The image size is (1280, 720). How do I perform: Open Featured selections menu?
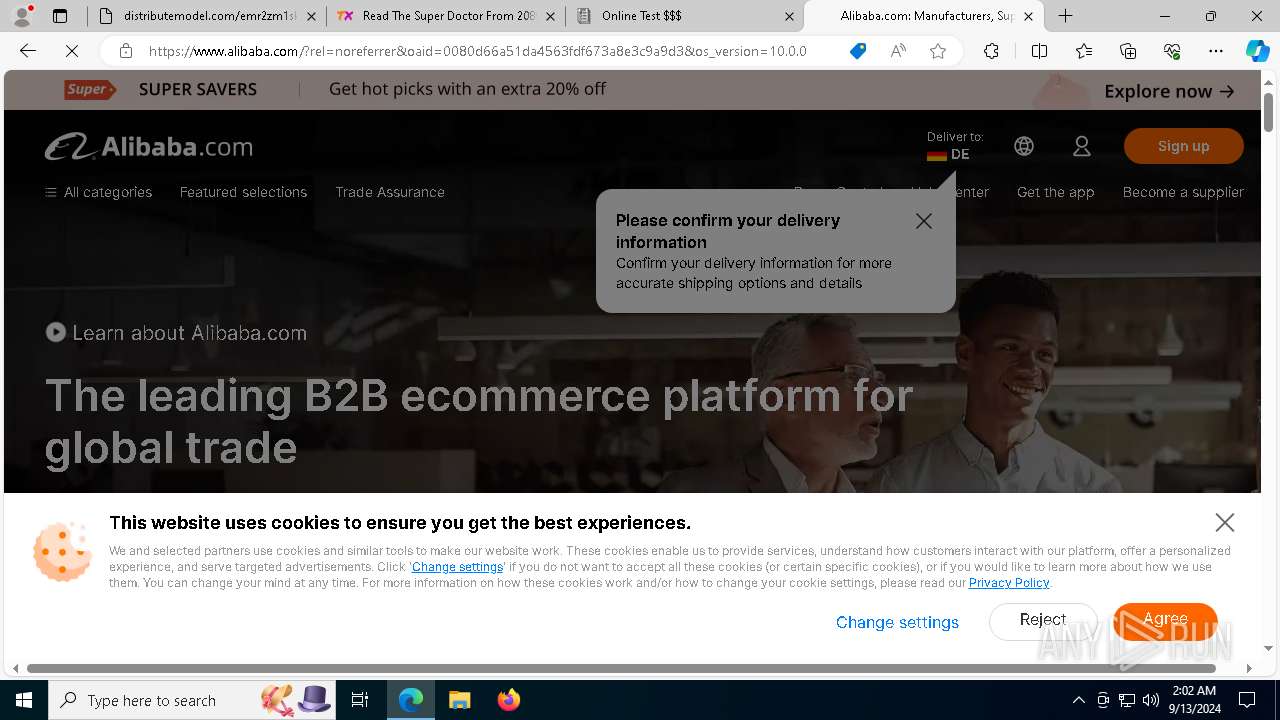pyautogui.click(x=243, y=192)
